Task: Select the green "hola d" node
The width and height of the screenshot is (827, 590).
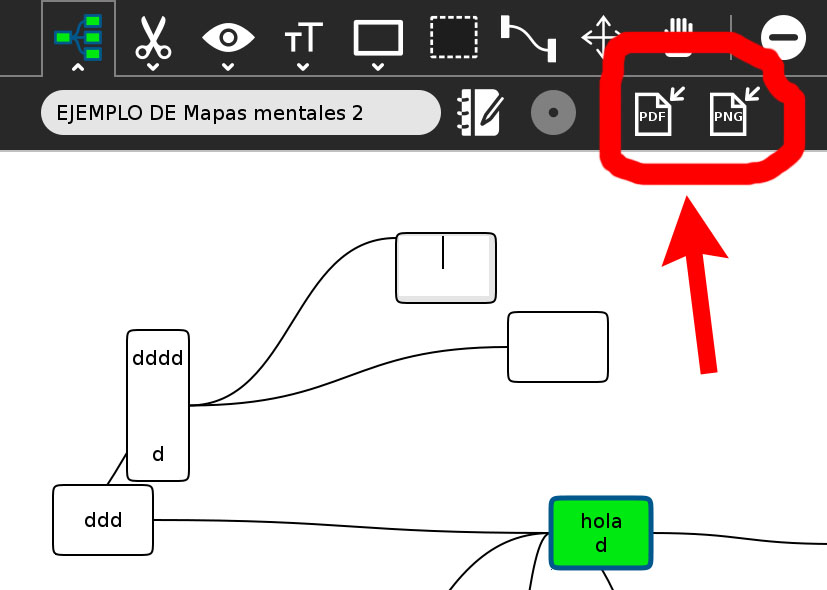Action: pos(601,533)
